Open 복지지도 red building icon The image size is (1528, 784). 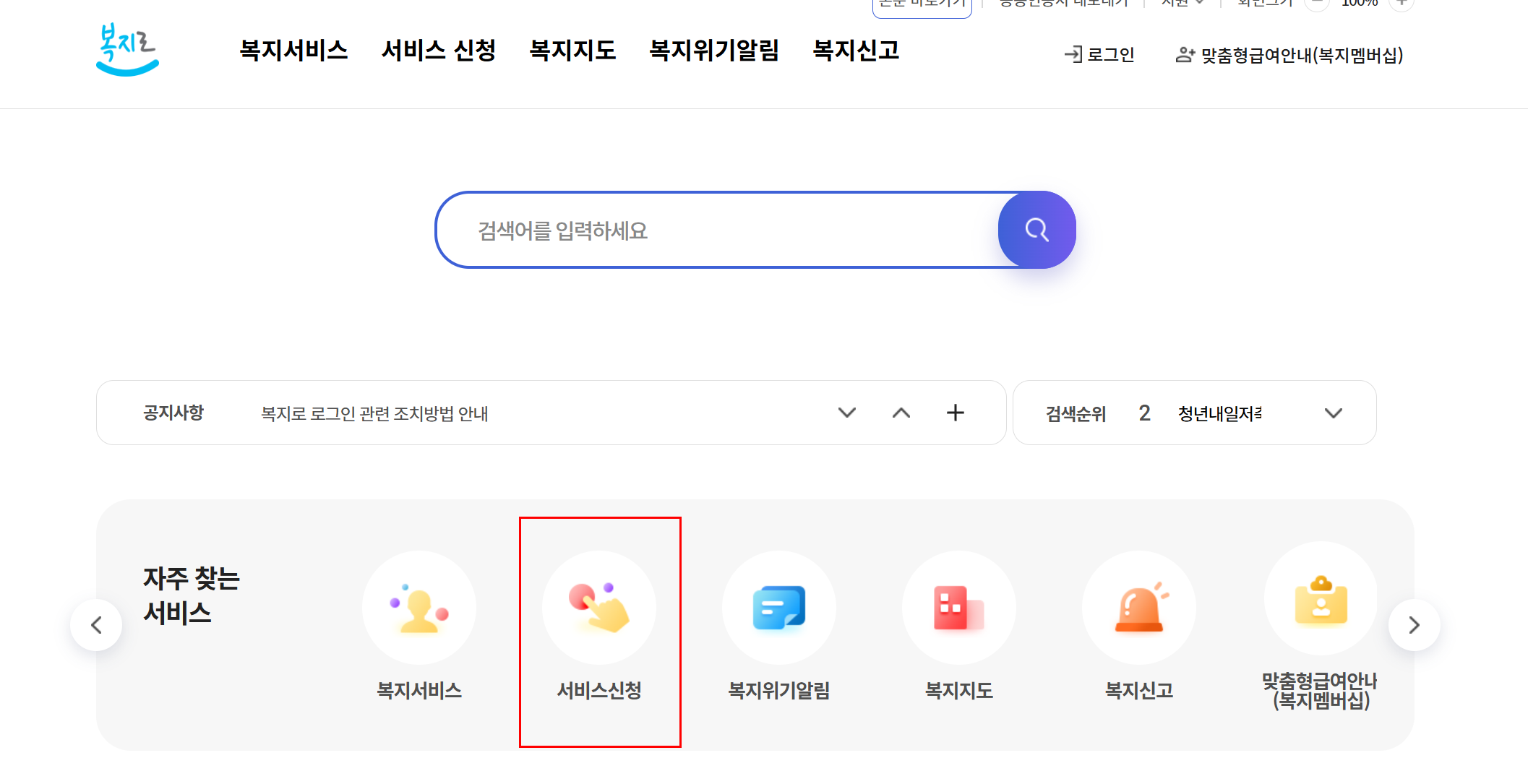click(x=958, y=608)
